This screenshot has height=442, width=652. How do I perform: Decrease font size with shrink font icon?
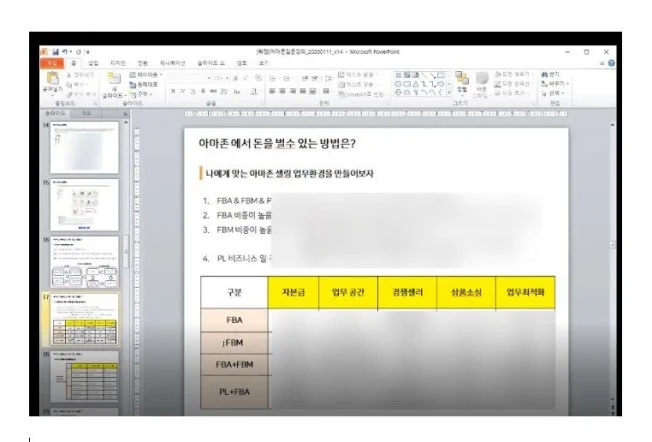coord(245,78)
